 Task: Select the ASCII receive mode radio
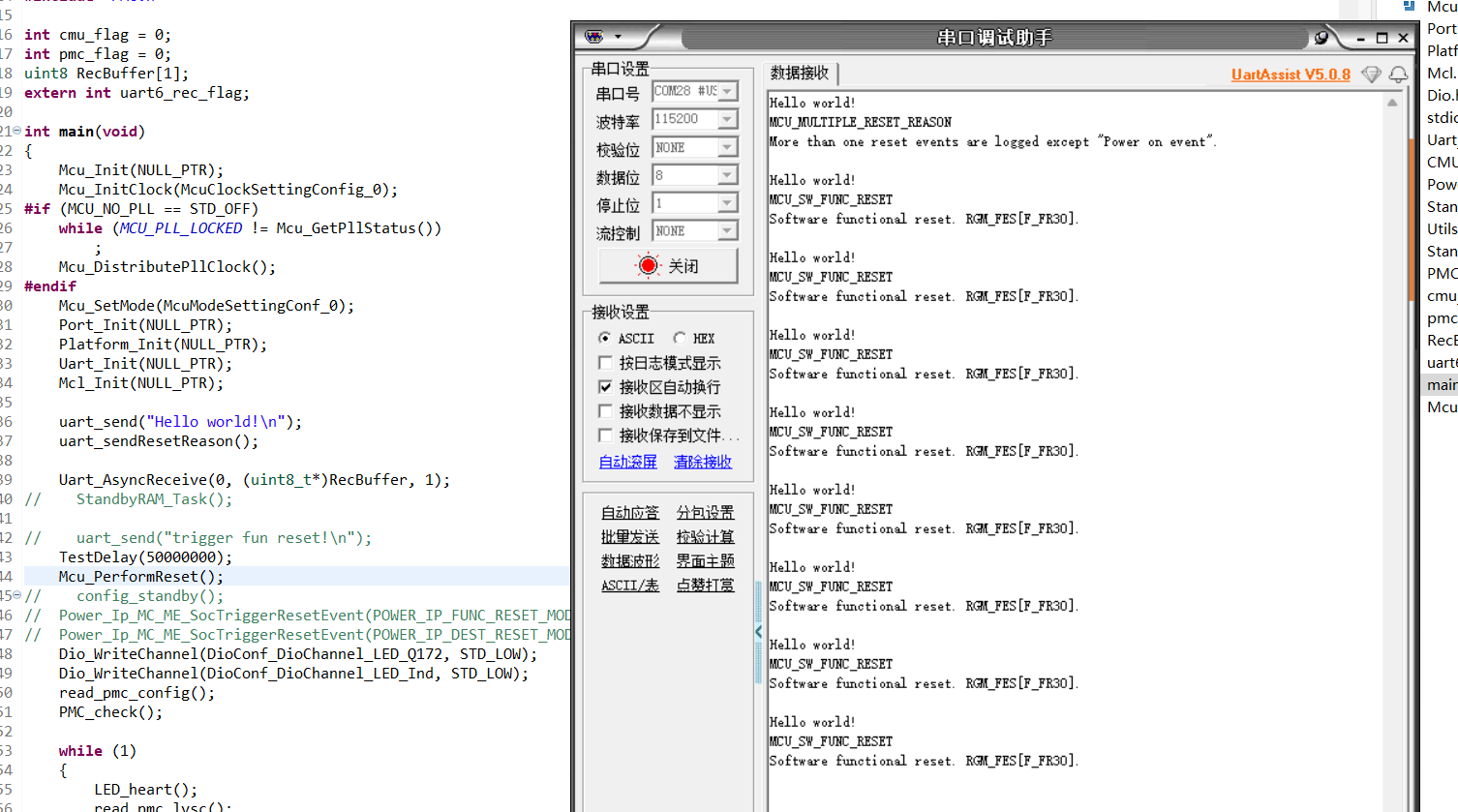point(604,338)
